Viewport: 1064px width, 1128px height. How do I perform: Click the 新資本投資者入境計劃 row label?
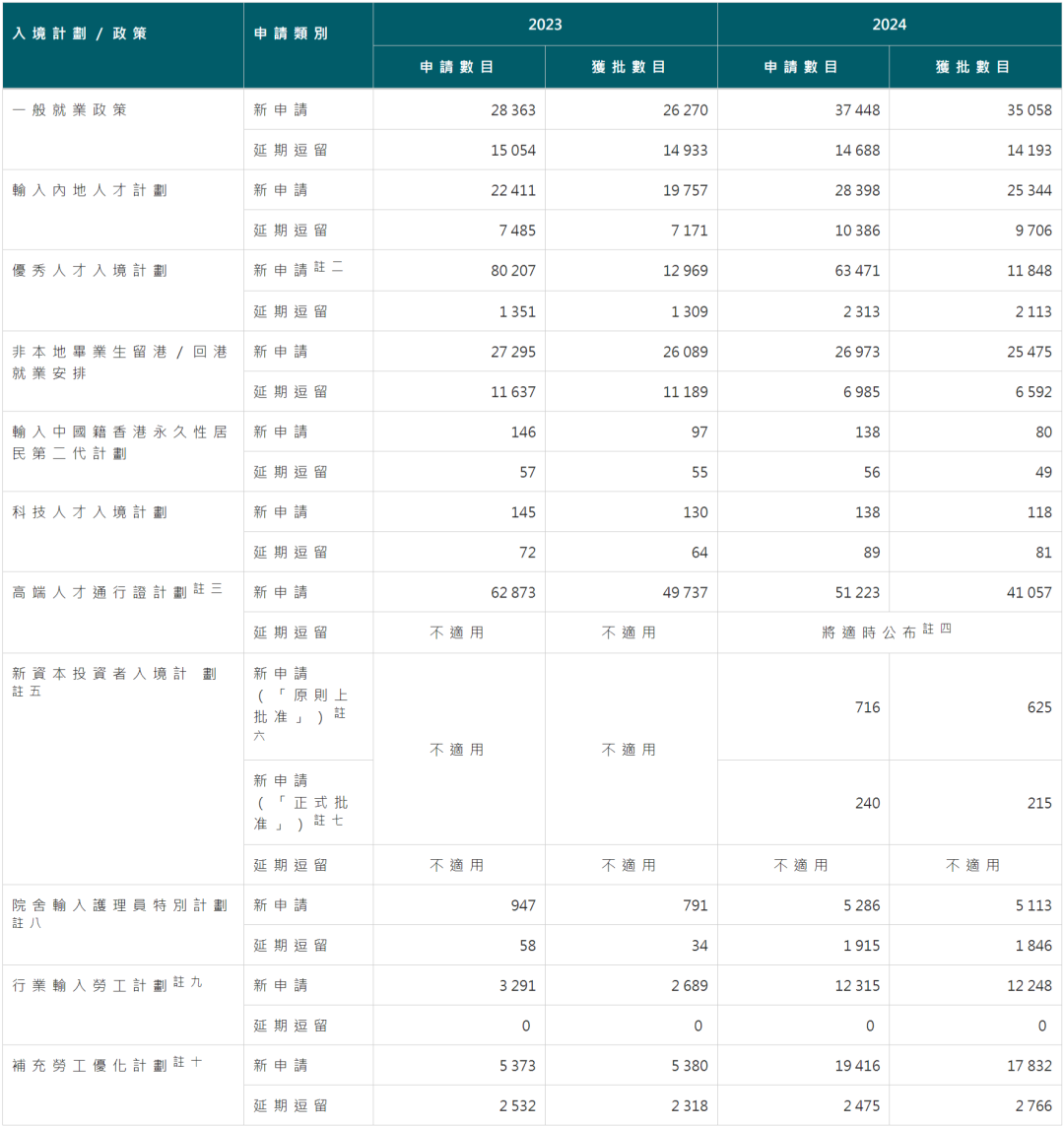click(114, 682)
